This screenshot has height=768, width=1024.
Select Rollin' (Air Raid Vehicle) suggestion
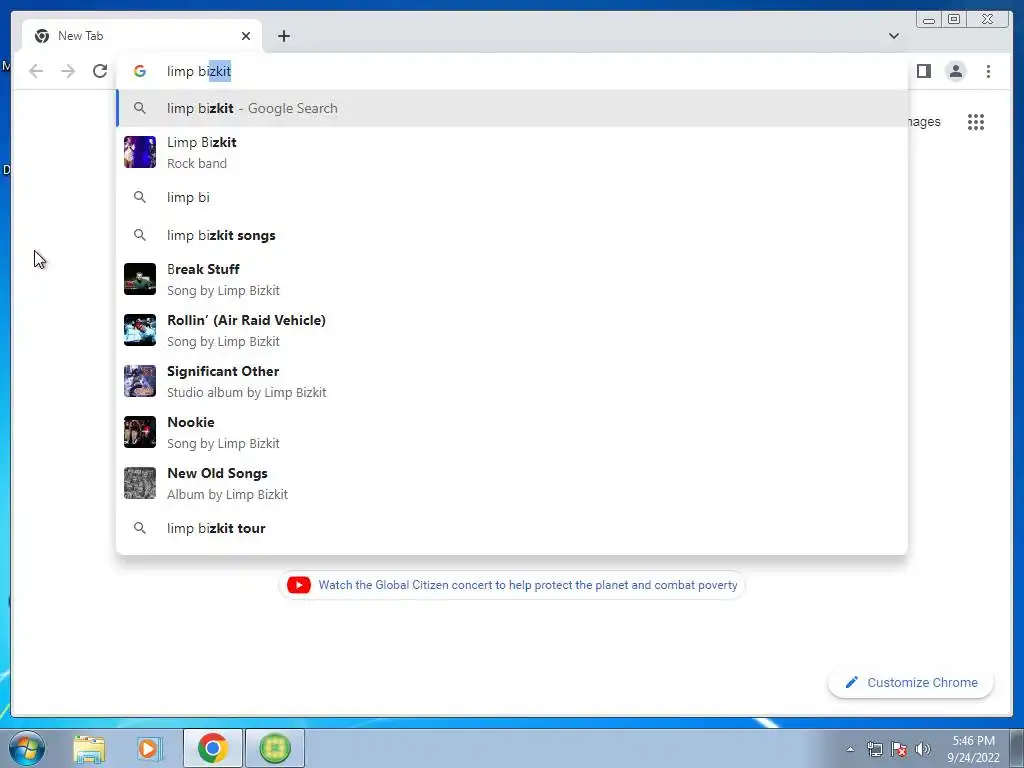513,330
